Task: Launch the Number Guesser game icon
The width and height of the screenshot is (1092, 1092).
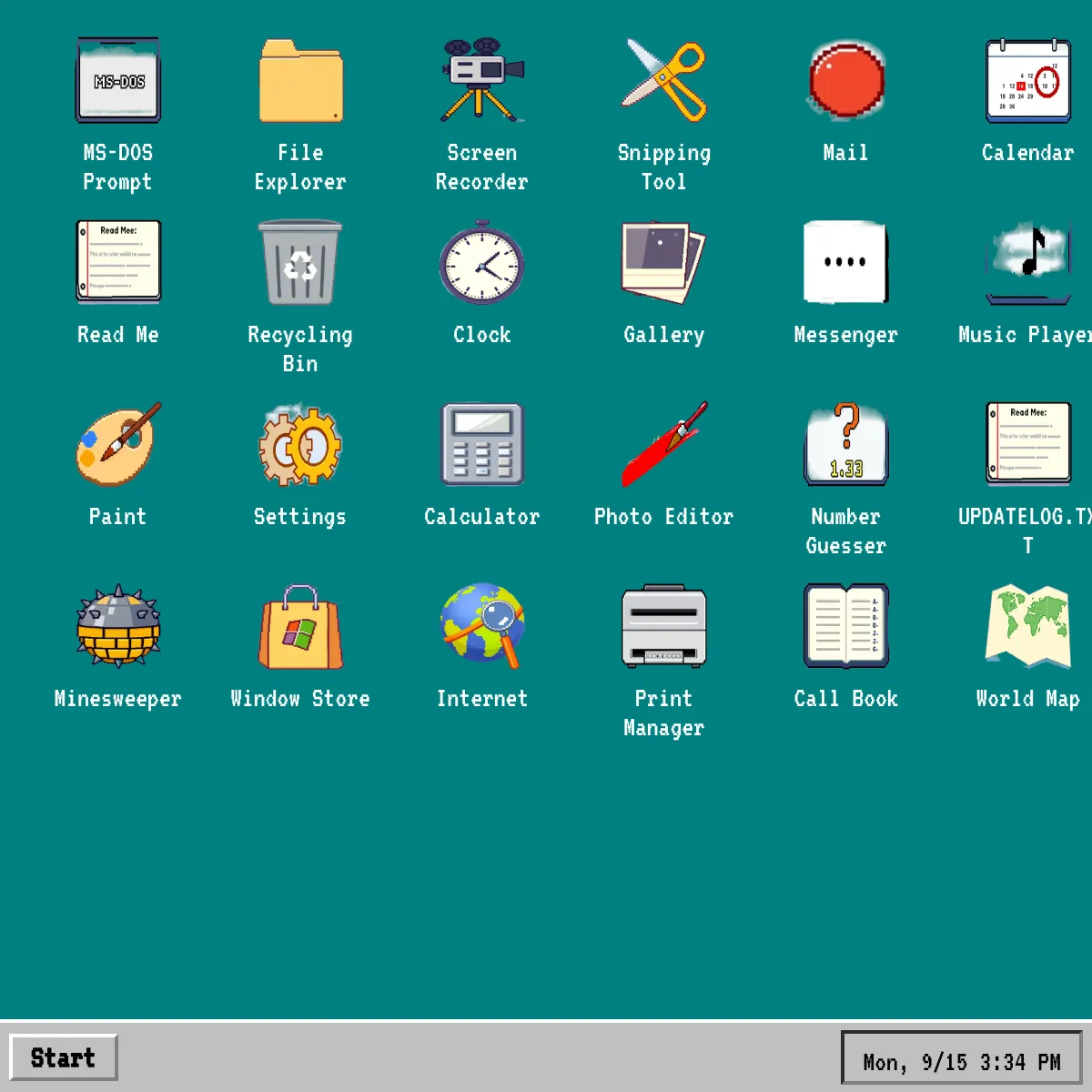Action: pos(846,445)
